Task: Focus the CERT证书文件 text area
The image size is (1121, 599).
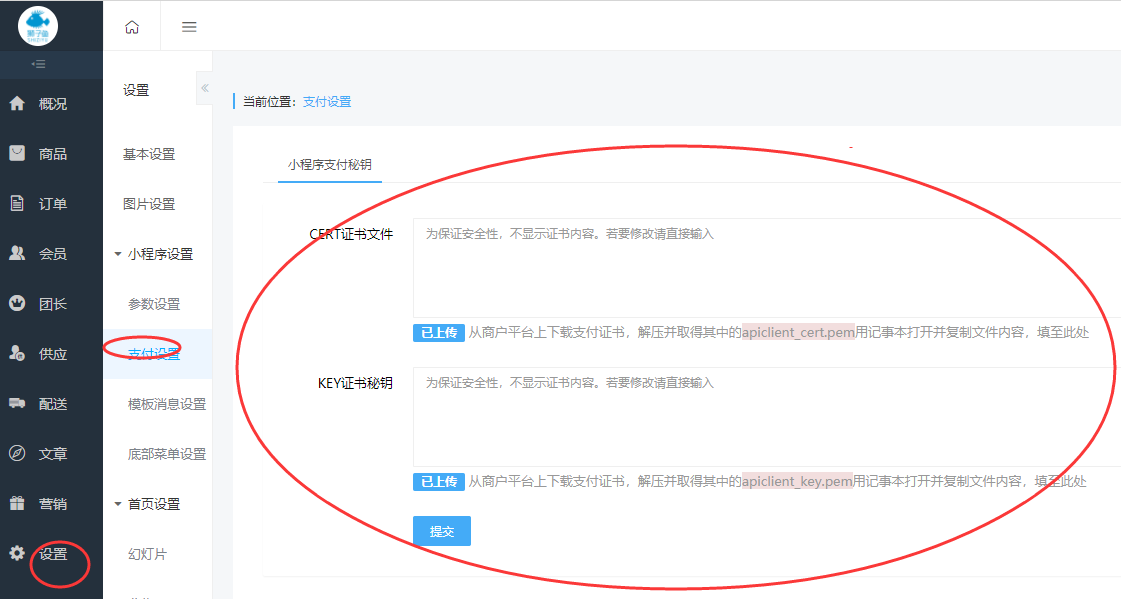Action: click(x=766, y=268)
